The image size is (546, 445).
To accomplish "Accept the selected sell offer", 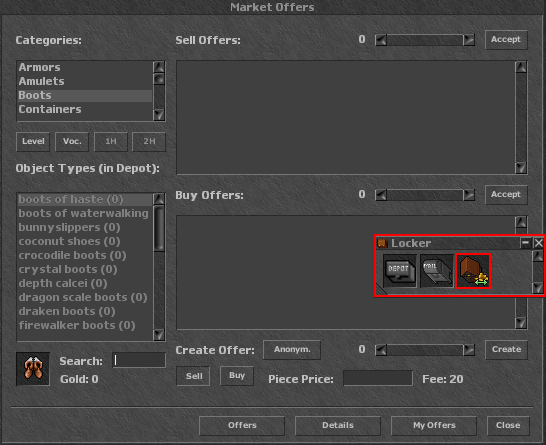I will (x=506, y=40).
